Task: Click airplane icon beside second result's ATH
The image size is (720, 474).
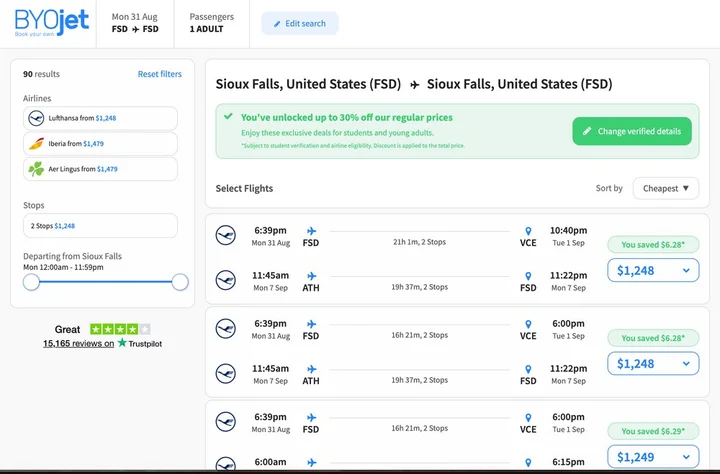Action: click(311, 369)
